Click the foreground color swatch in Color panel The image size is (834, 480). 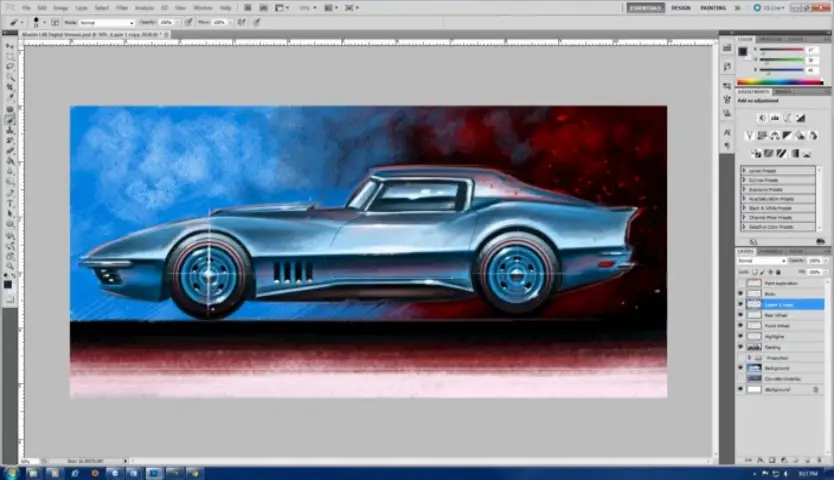743,51
